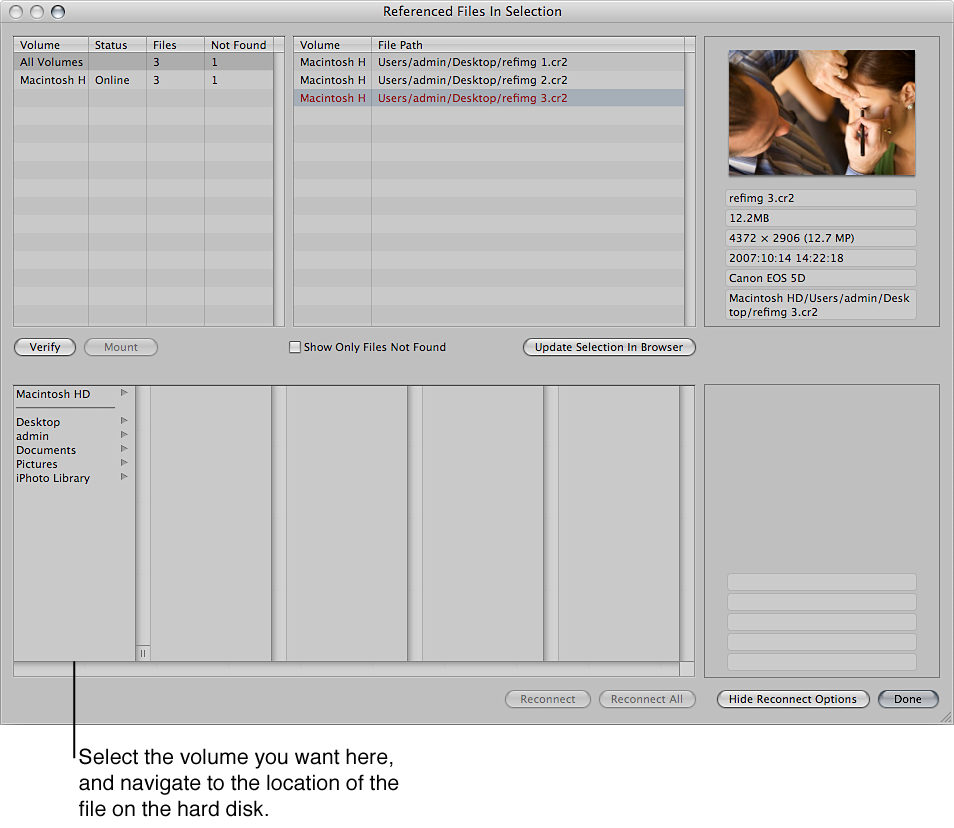The image size is (954, 828).
Task: Expand the iPhoto Library entry
Action: [124, 477]
